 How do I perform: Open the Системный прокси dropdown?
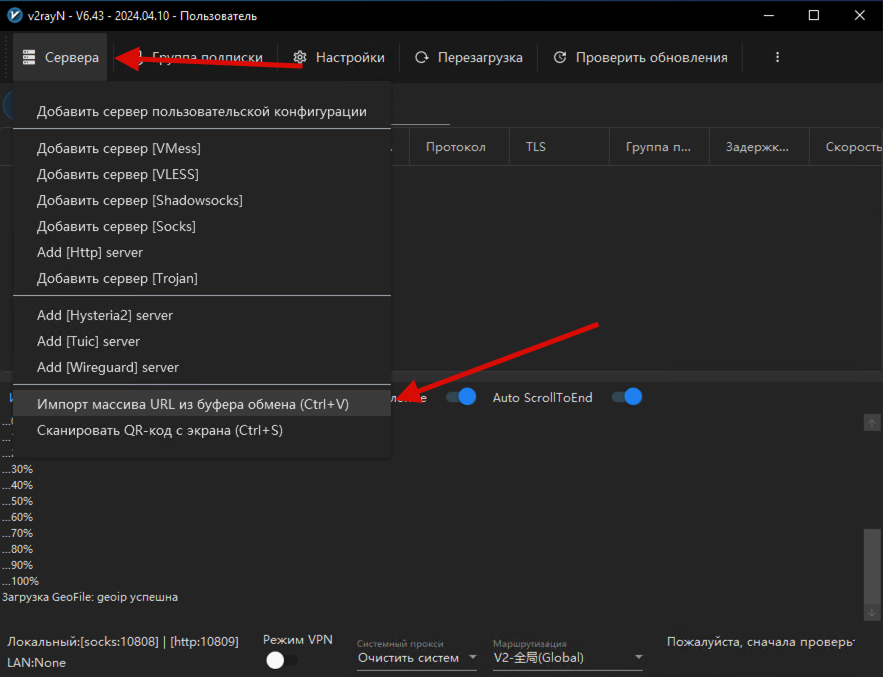tap(417, 657)
